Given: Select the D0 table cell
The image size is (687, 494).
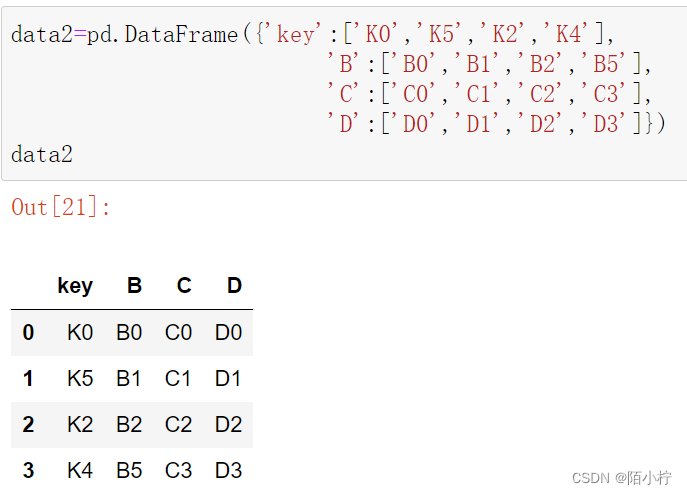Looking at the screenshot, I should [229, 333].
